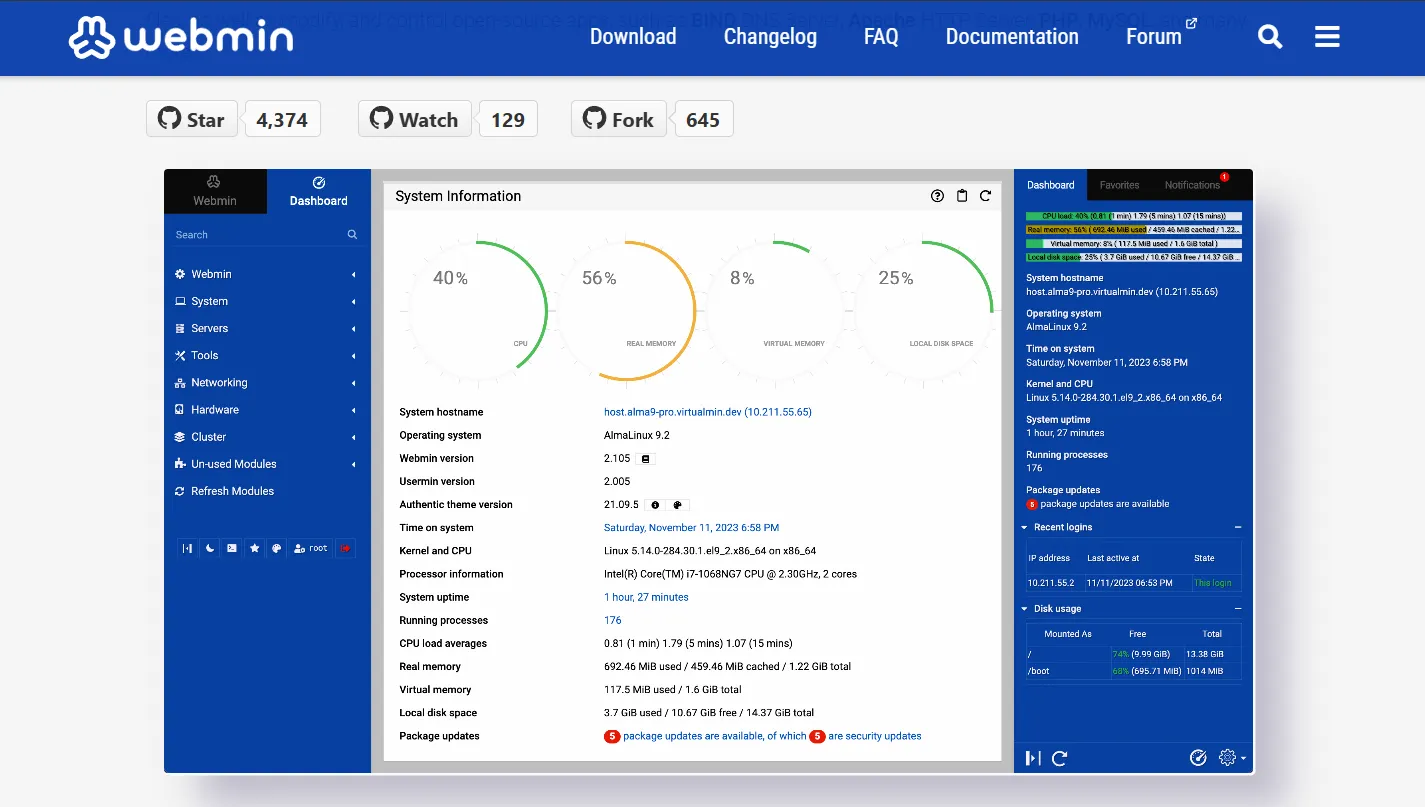Expand the Cluster category in sidebar
1425x807 pixels.
click(x=266, y=436)
